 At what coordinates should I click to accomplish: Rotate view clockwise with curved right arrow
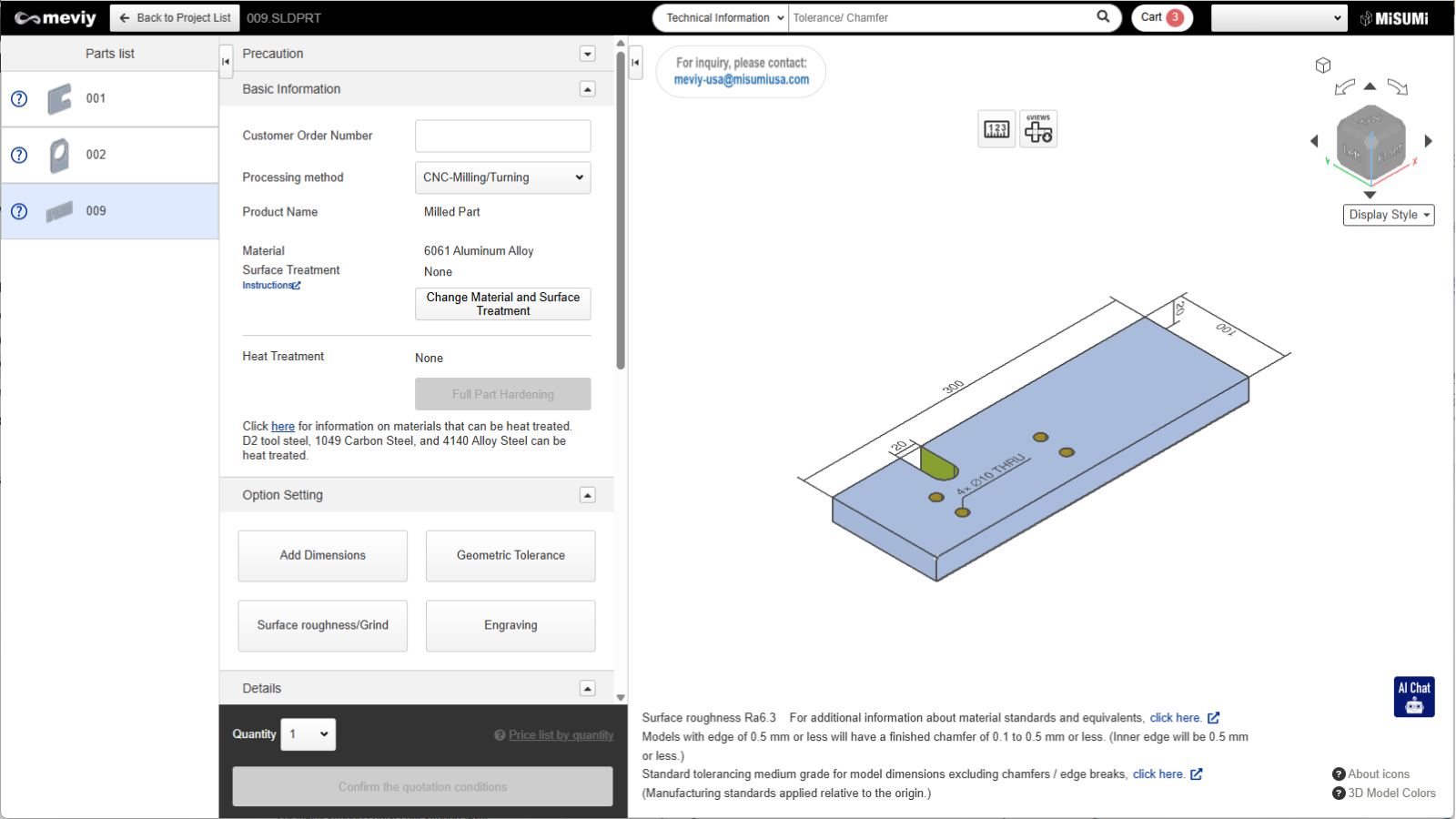(x=1398, y=87)
